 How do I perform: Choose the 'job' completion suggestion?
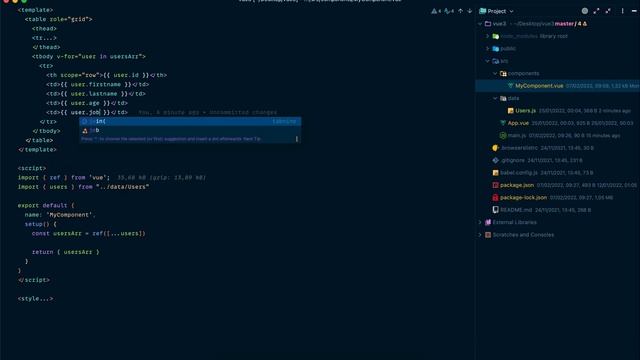pyautogui.click(x=190, y=130)
